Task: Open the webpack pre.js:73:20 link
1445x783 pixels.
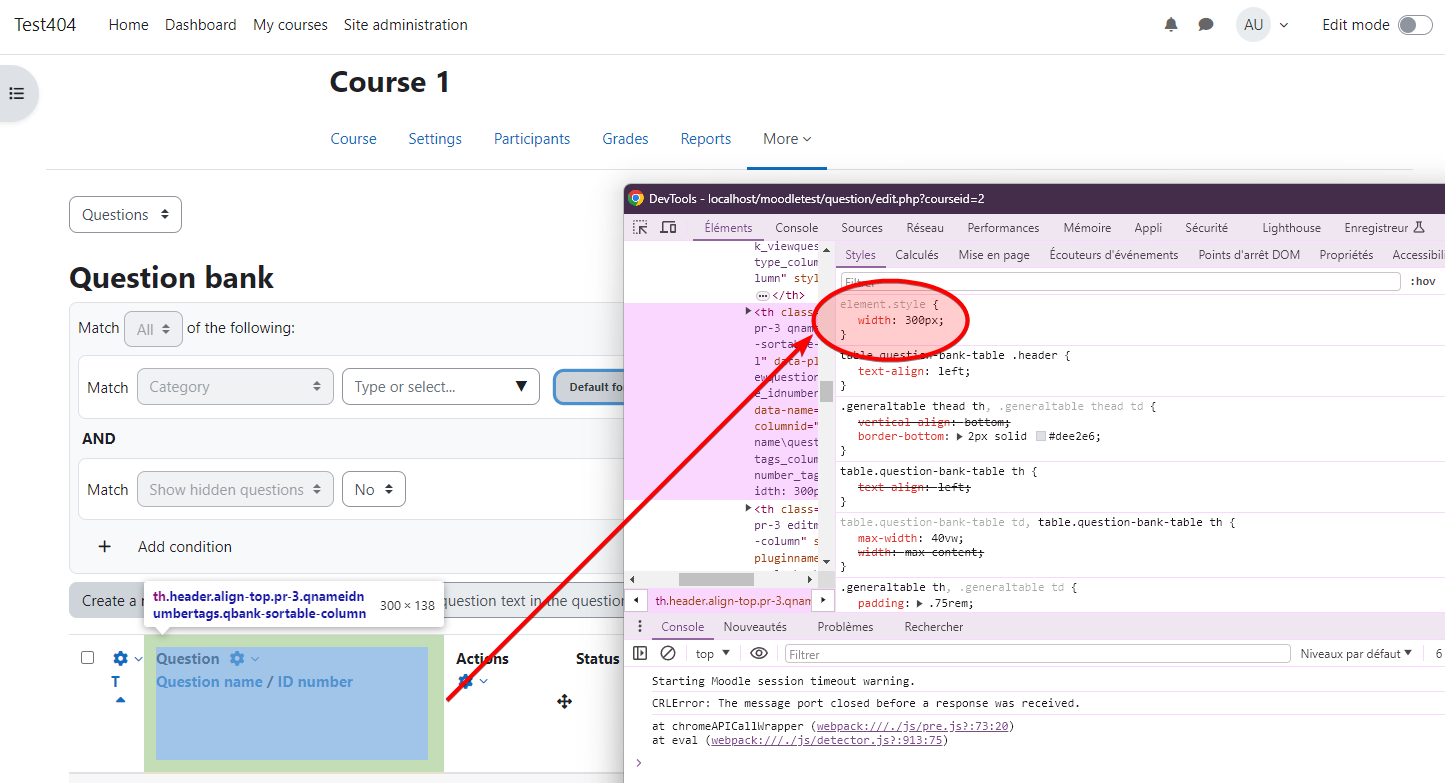Action: 913,726
